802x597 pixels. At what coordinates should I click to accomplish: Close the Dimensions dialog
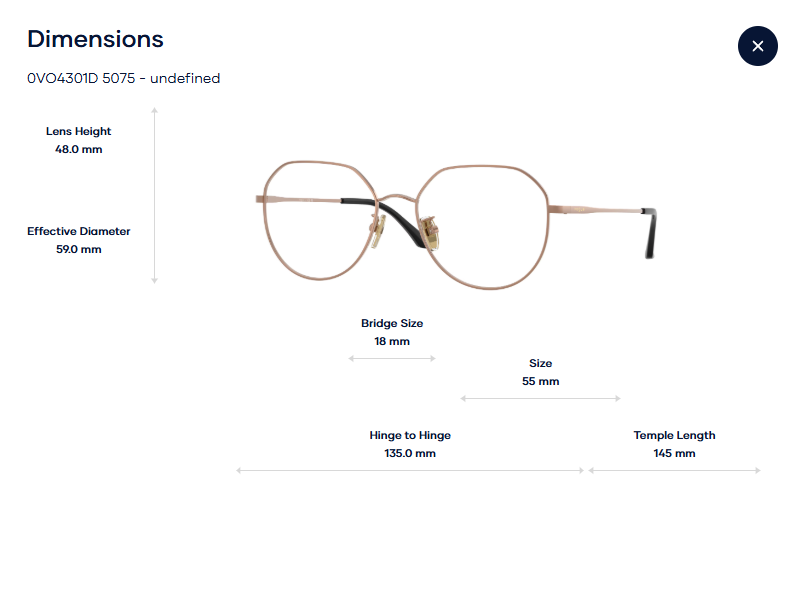click(757, 46)
